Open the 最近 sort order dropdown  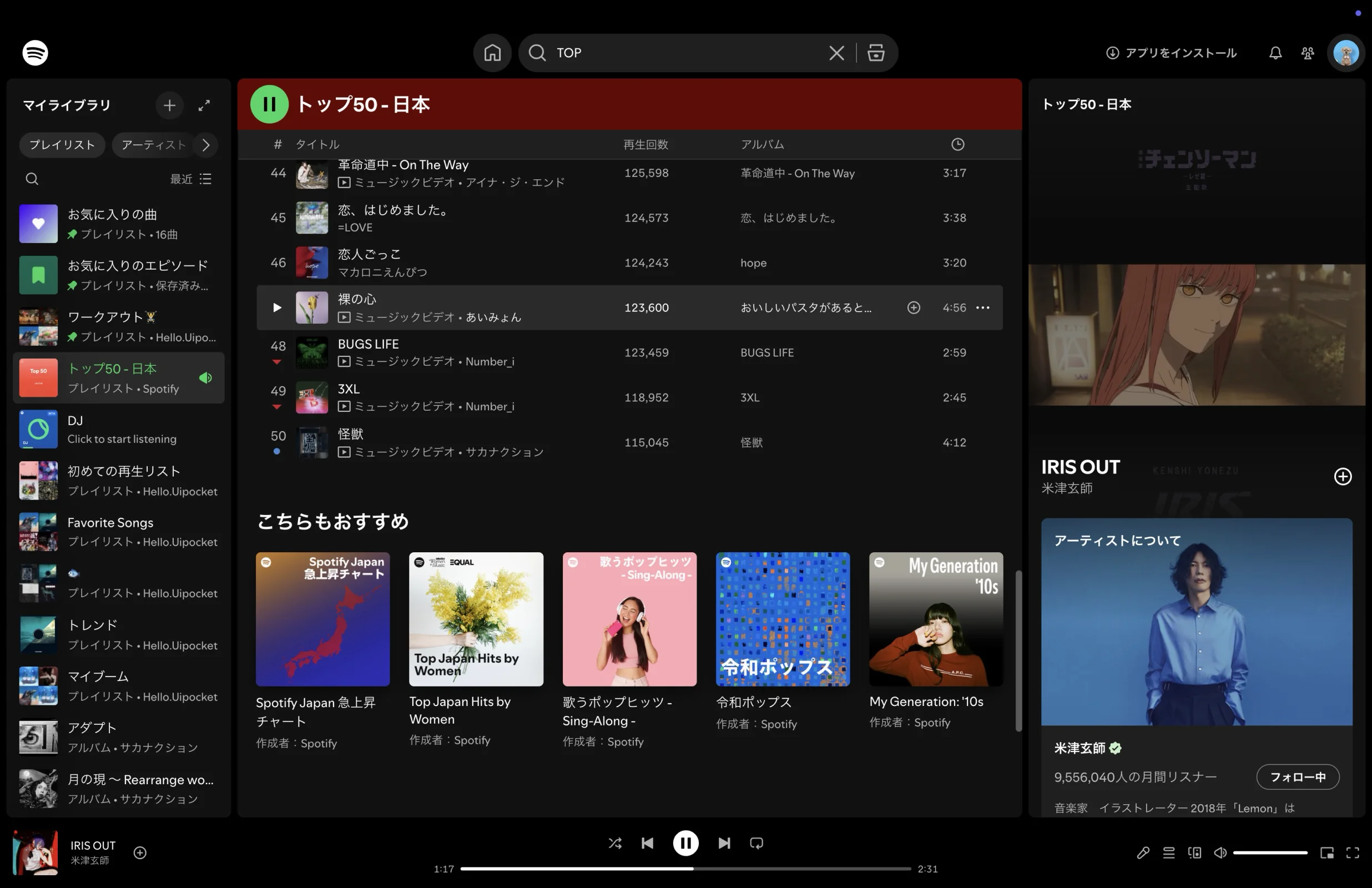(x=191, y=179)
